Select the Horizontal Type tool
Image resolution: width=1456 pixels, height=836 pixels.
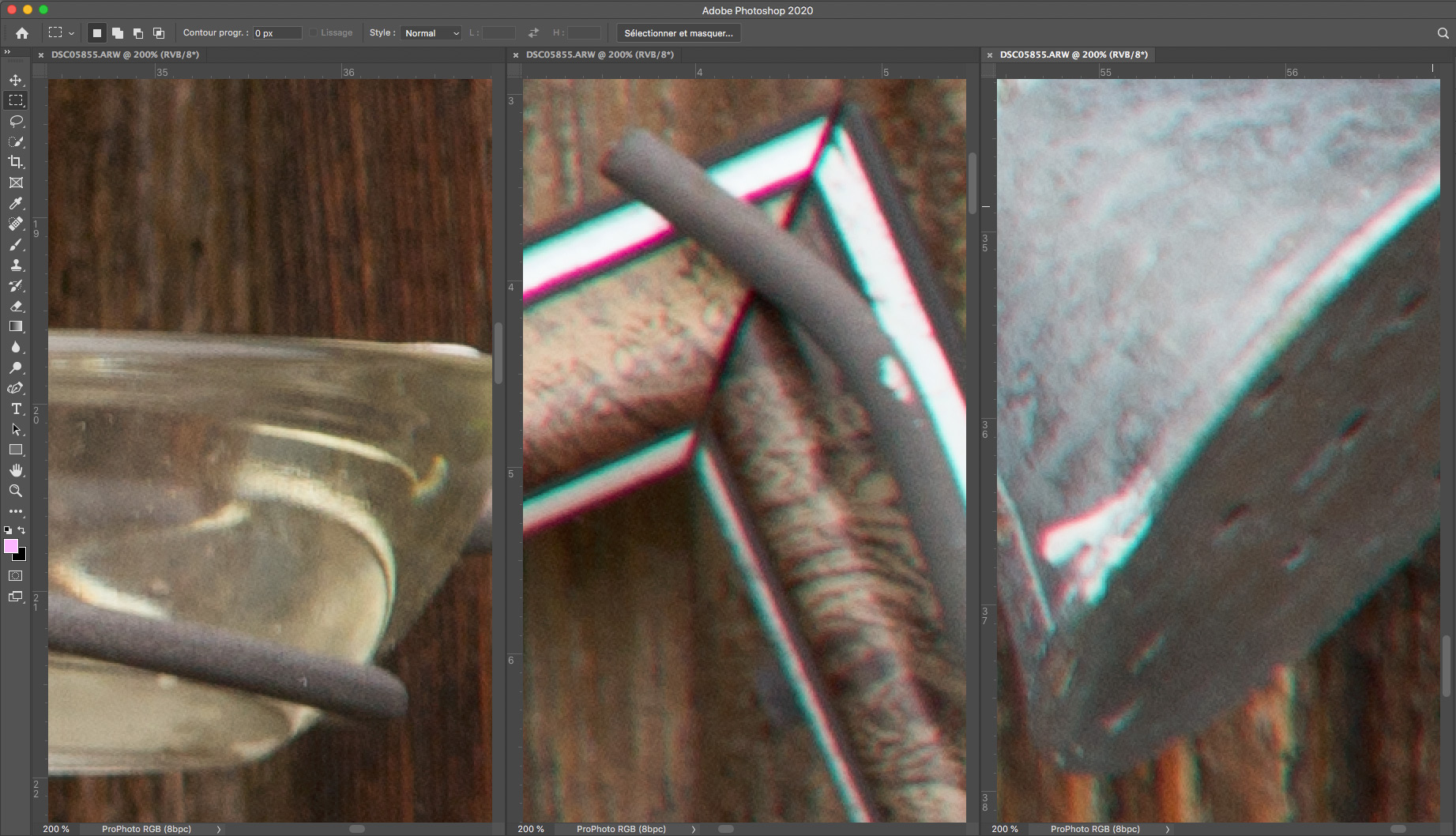pos(16,409)
